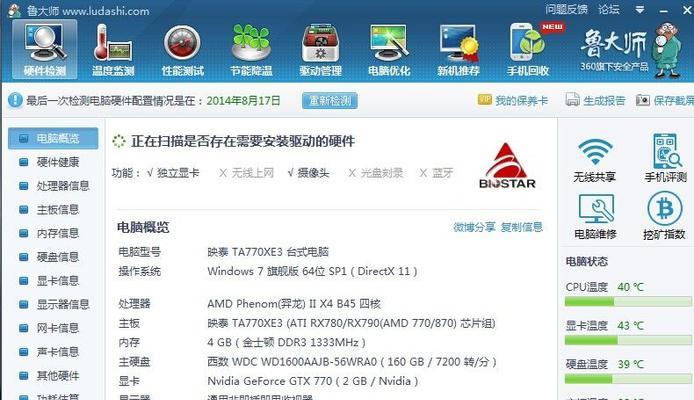Open 新机推荐 new PC recommendations
Screen dimensions: 694x400
click(x=459, y=50)
